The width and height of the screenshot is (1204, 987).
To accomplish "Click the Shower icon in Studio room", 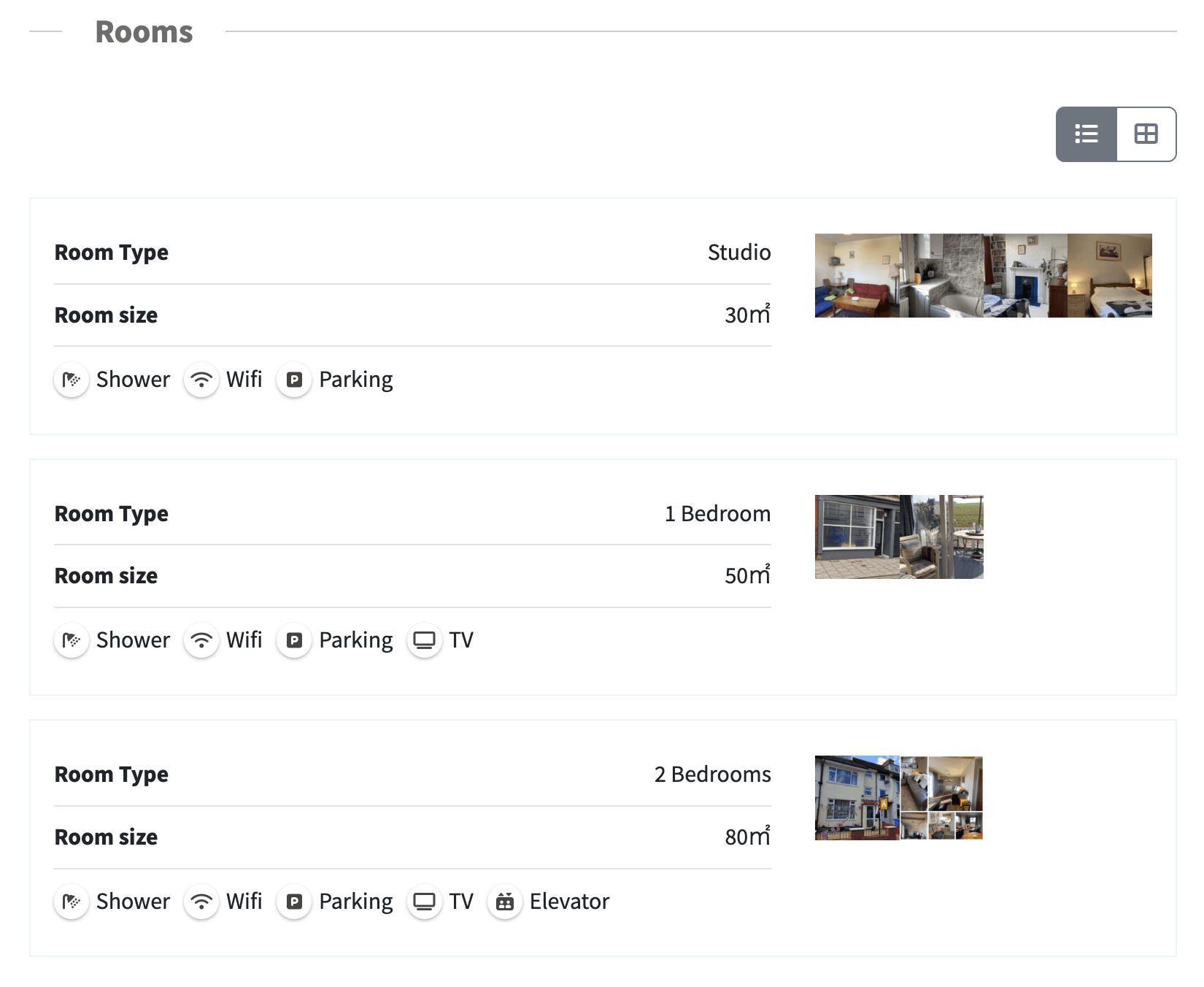I will tap(72, 380).
